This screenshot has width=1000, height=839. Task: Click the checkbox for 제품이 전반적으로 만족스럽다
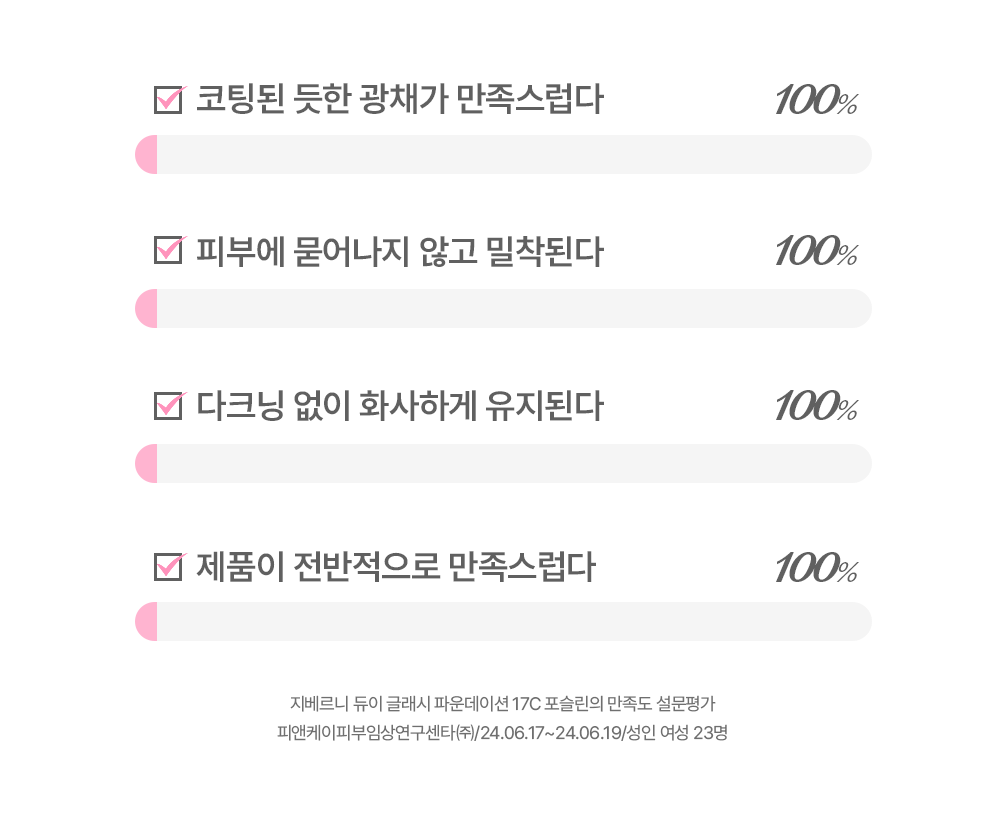pyautogui.click(x=168, y=567)
